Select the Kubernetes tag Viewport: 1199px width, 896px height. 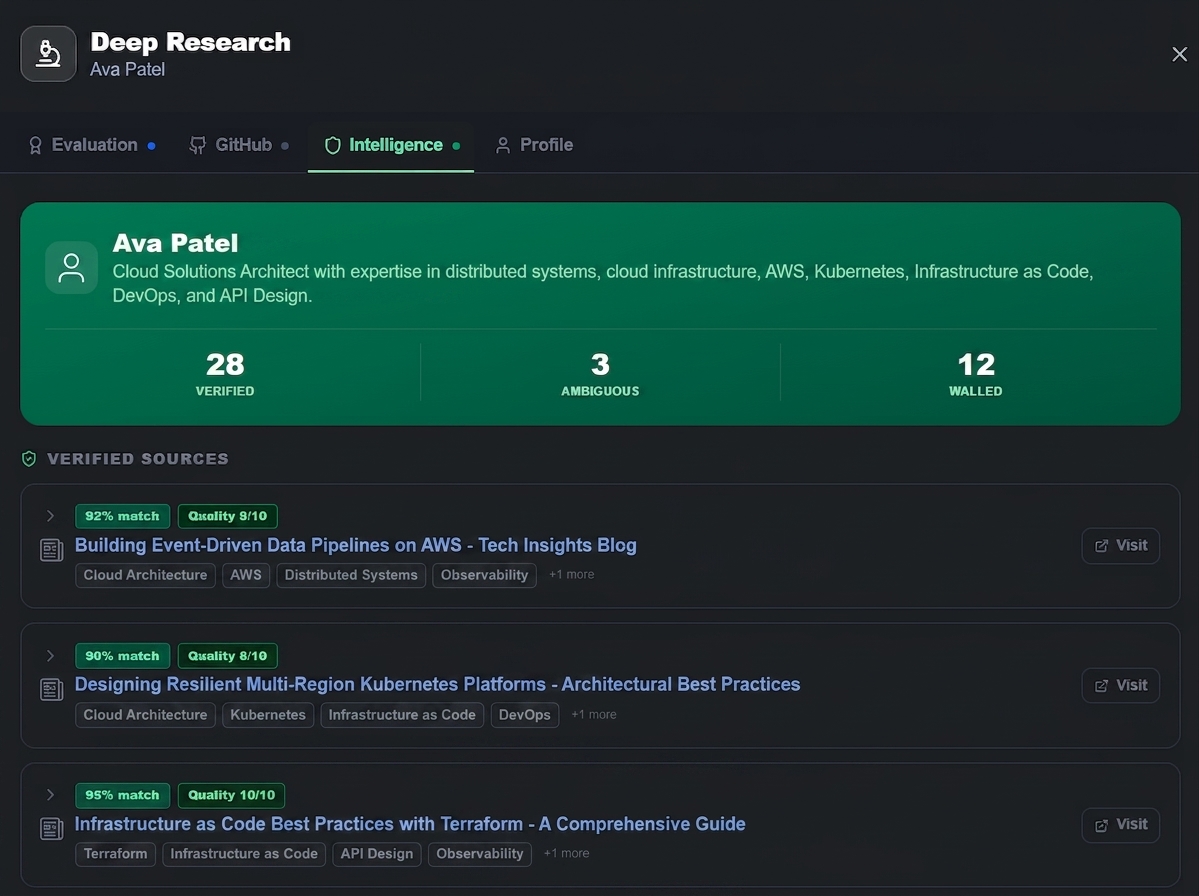(268, 715)
